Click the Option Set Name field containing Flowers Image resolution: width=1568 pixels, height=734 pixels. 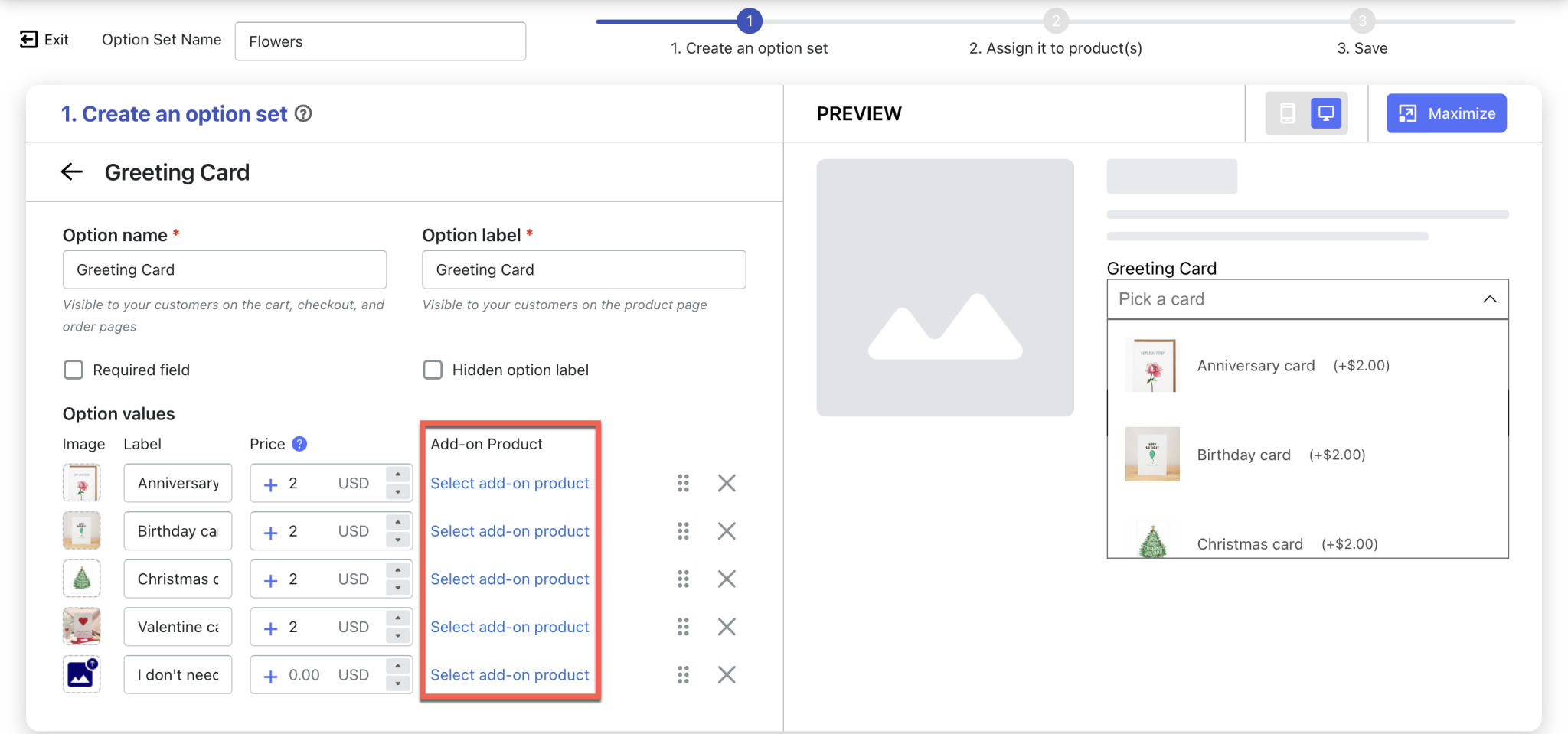pos(380,41)
